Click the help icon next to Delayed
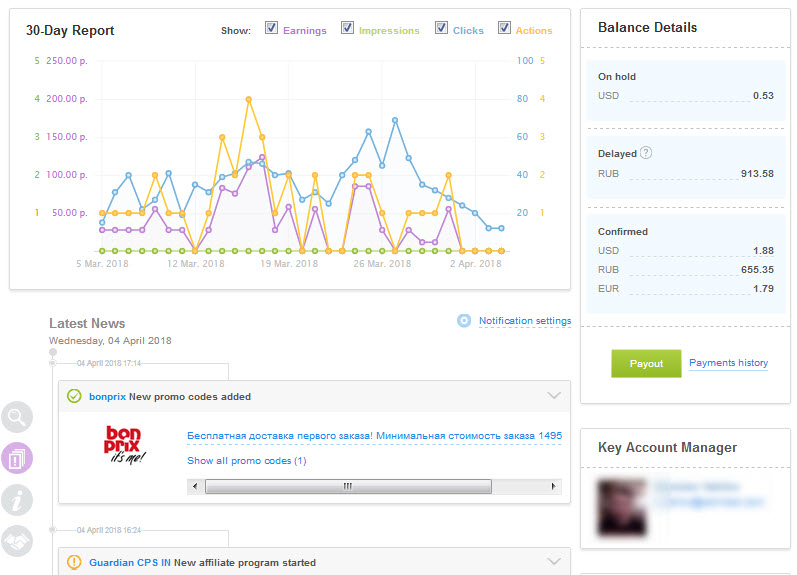Viewport: 797px width, 575px height. coord(646,153)
